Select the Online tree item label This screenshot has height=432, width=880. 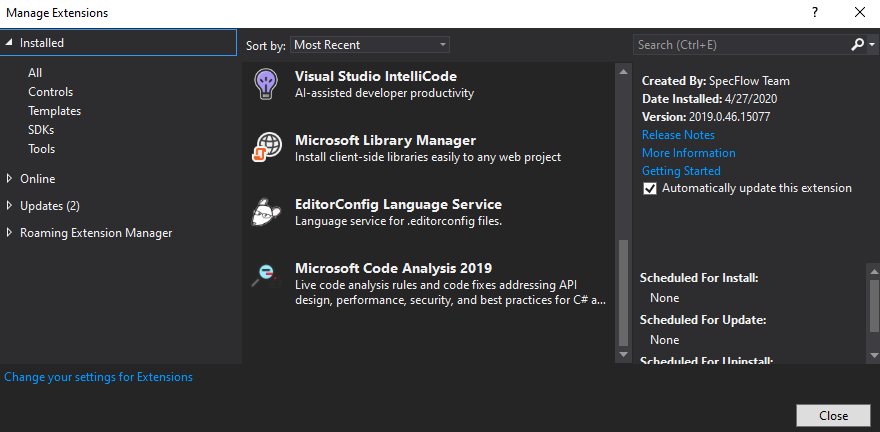click(38, 179)
